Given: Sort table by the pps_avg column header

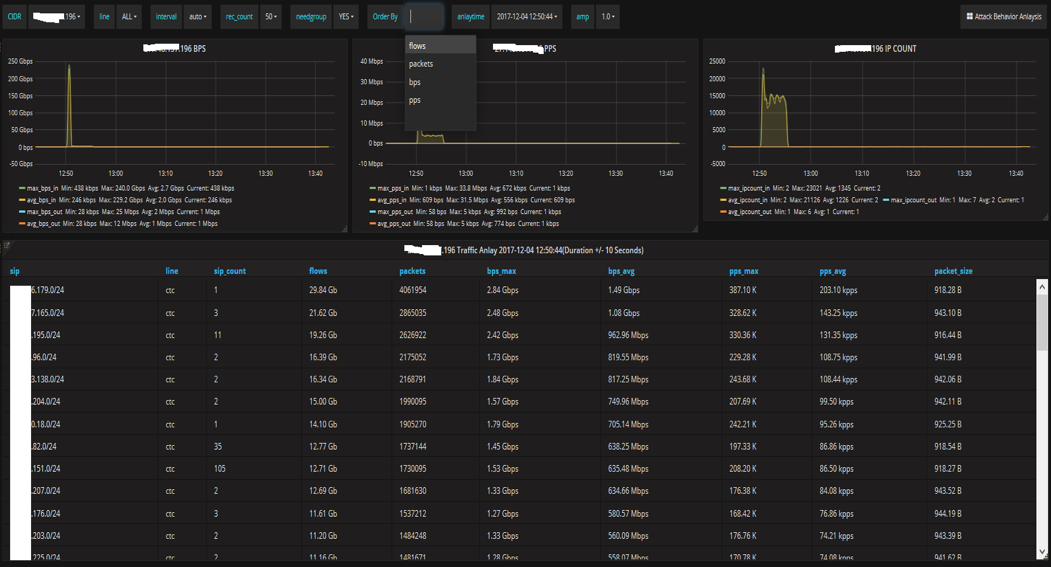Looking at the screenshot, I should tap(832, 271).
